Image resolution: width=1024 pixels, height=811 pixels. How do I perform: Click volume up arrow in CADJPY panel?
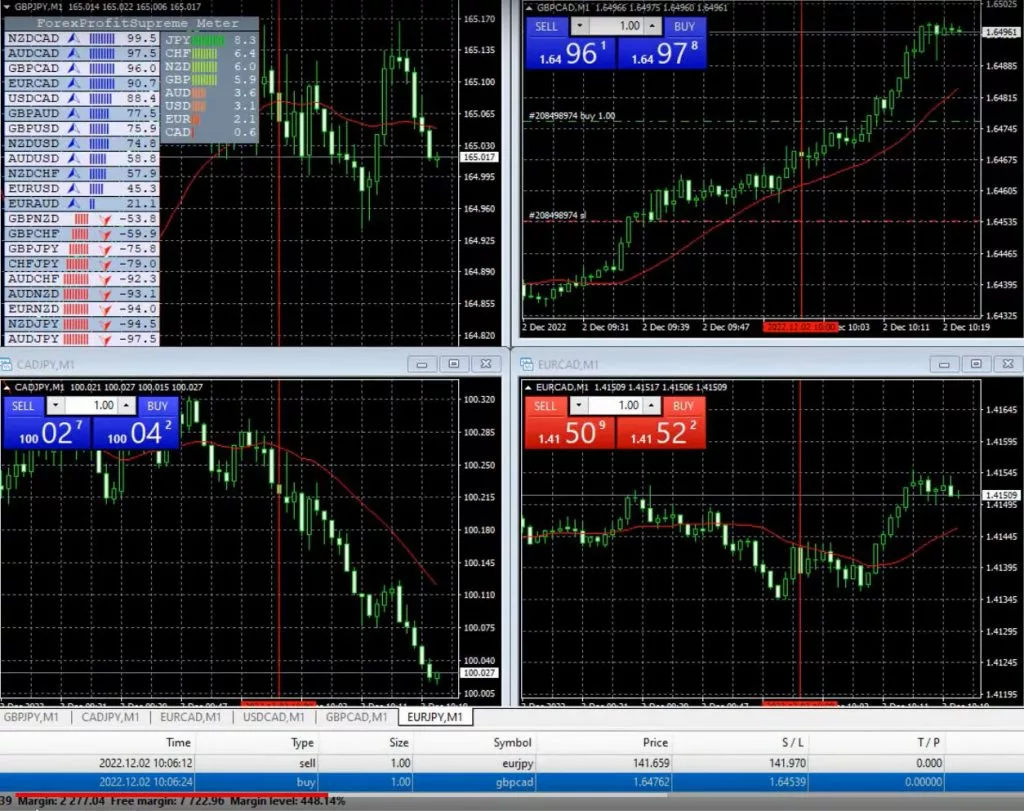pos(126,406)
